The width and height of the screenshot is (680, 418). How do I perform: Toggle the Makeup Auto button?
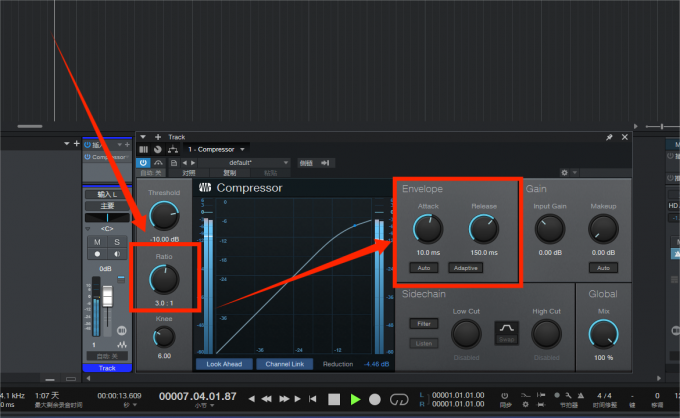pos(603,268)
